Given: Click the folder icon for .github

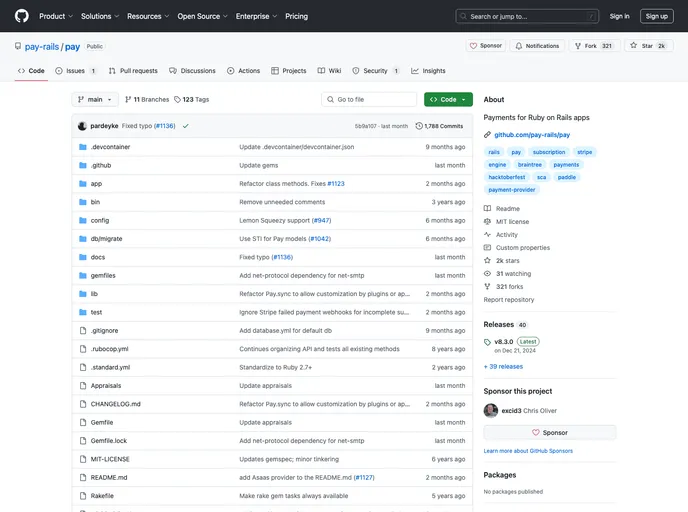Looking at the screenshot, I should point(82,165).
